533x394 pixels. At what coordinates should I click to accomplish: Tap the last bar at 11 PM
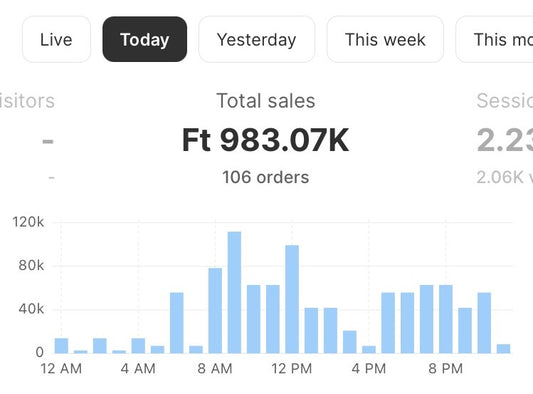pos(503,349)
